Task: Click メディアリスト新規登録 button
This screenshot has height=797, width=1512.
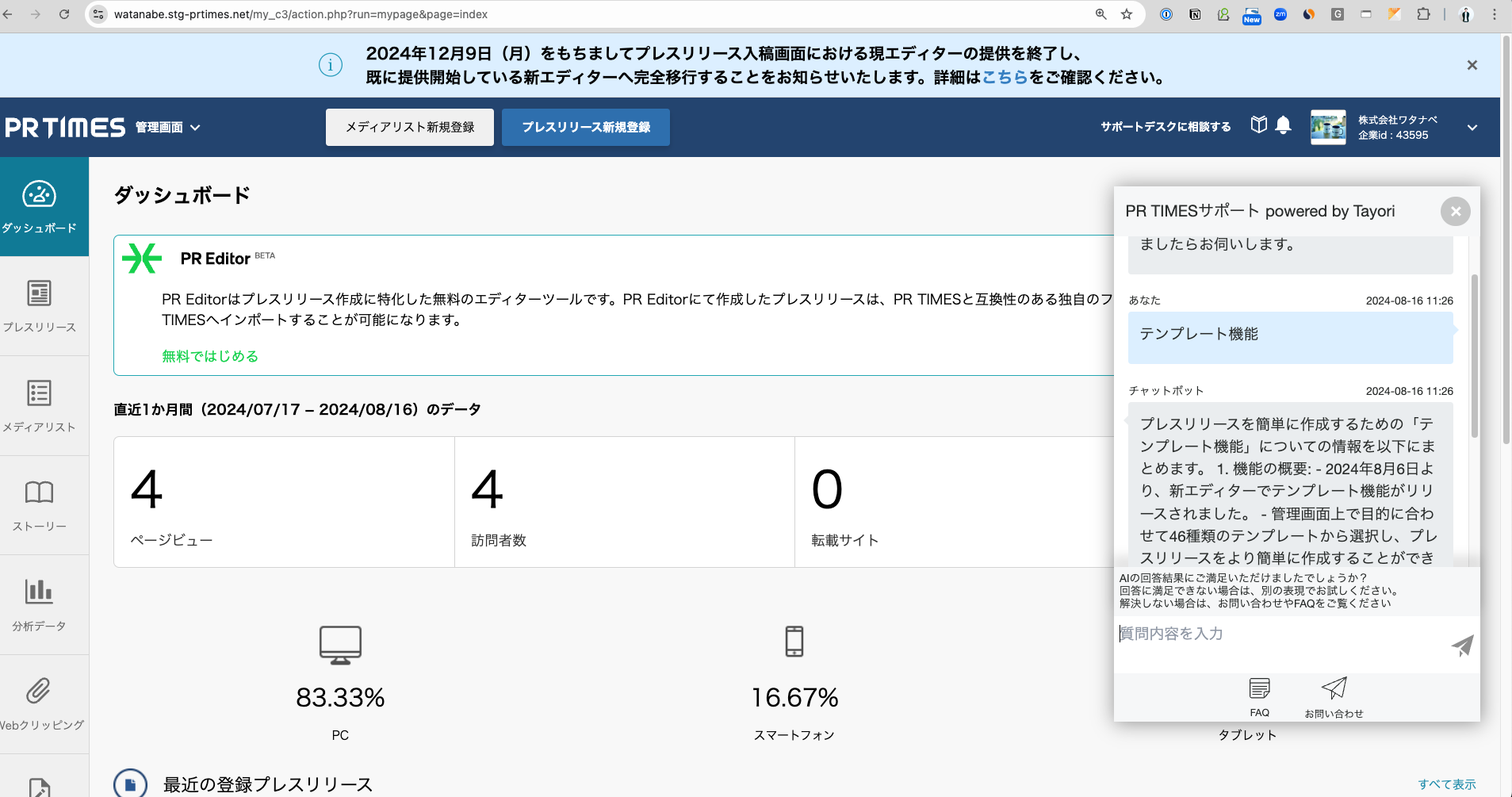Action: tap(409, 127)
